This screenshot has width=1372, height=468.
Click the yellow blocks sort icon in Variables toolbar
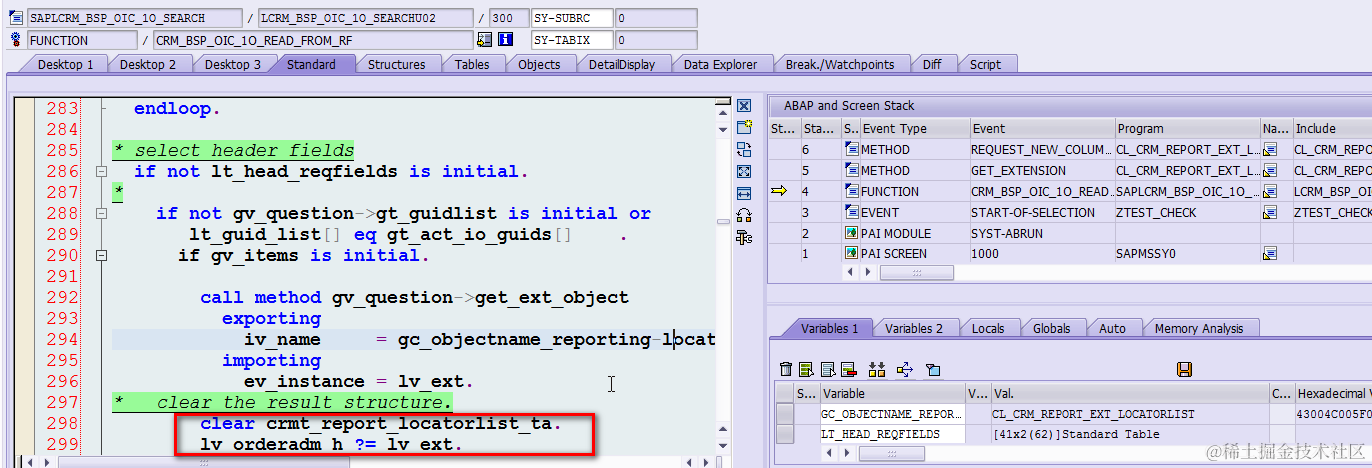pos(878,370)
